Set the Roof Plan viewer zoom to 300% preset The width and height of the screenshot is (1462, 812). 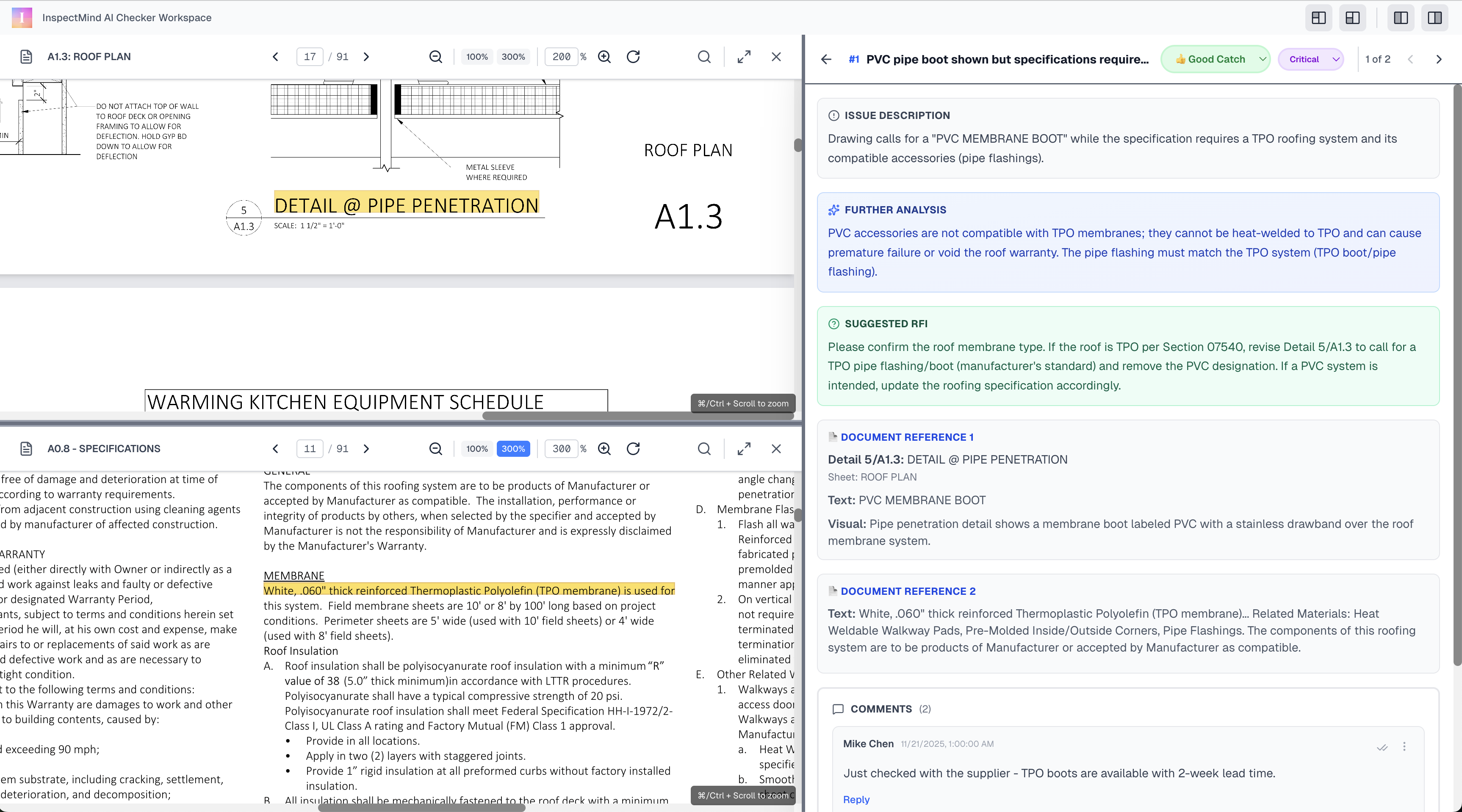pos(513,57)
